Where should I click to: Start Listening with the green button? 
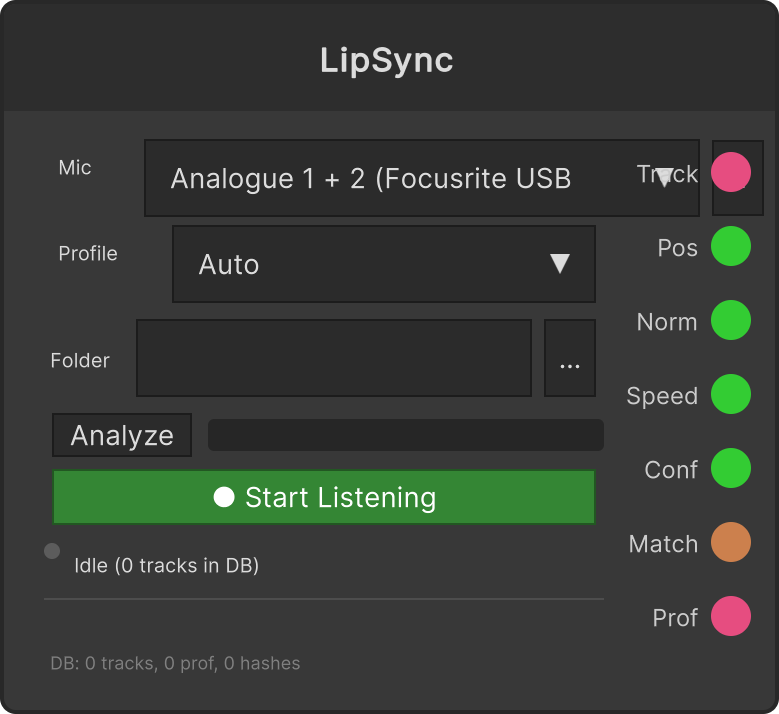[324, 497]
